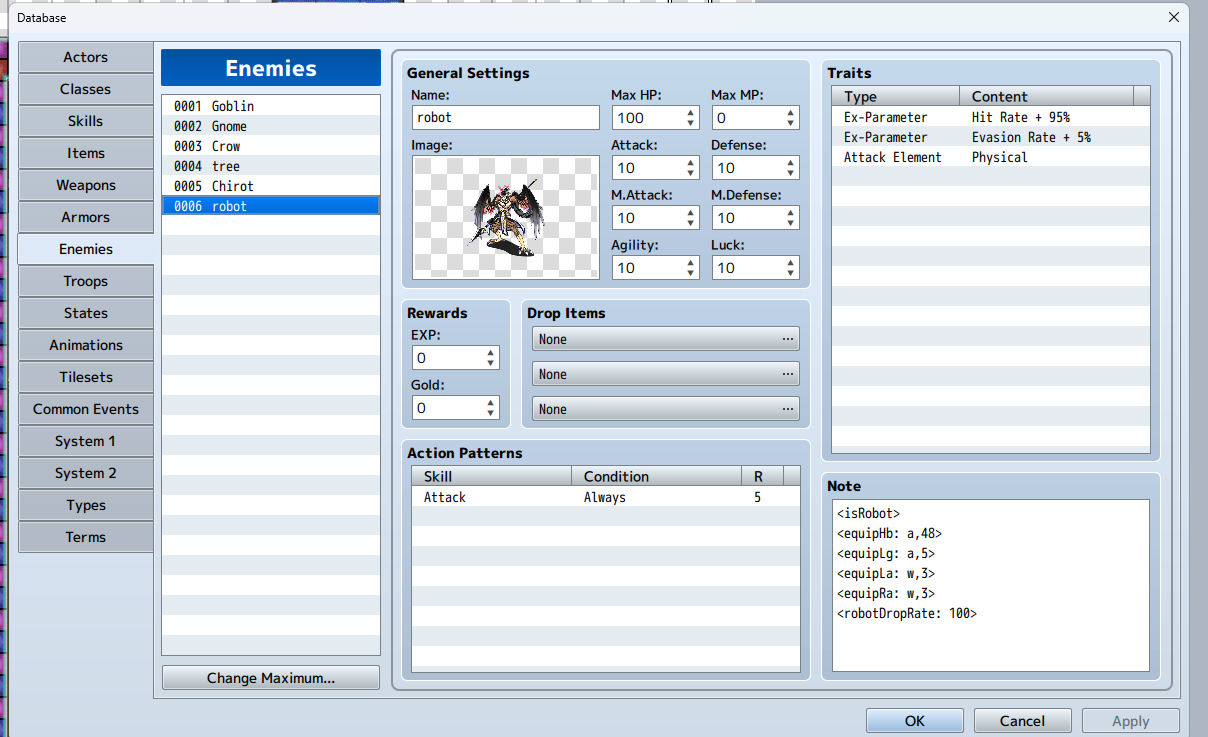The width and height of the screenshot is (1208, 737).
Task: Switch to the Actors tab
Action: pos(86,57)
